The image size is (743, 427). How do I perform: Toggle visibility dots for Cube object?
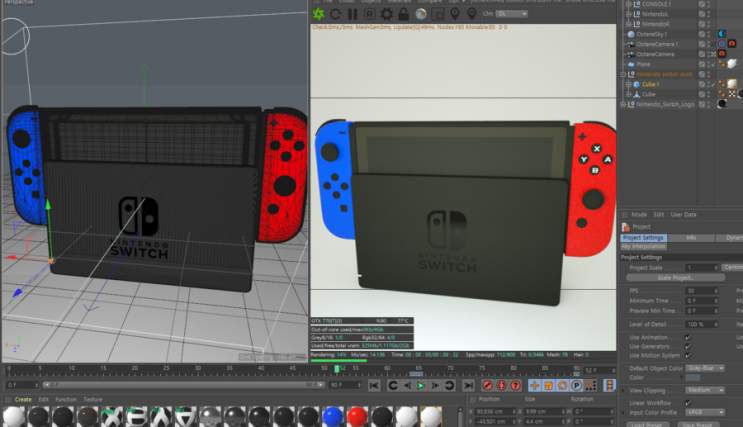click(709, 94)
